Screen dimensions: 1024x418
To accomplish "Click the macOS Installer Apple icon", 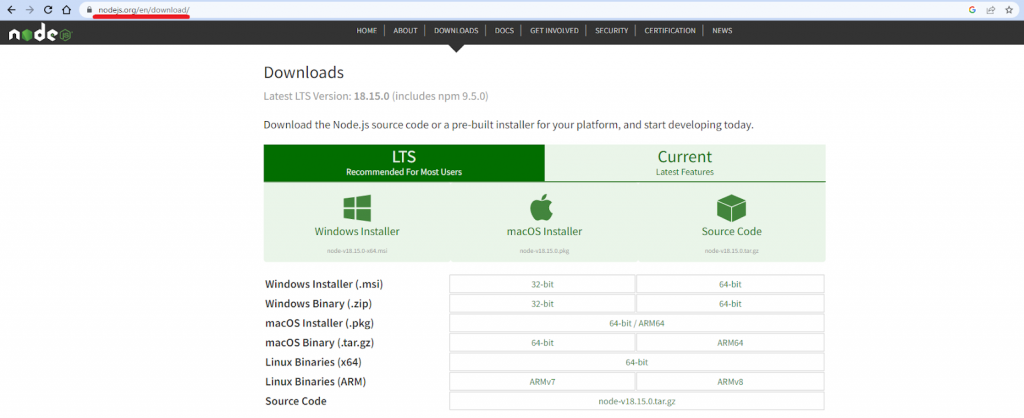I will click(x=545, y=207).
